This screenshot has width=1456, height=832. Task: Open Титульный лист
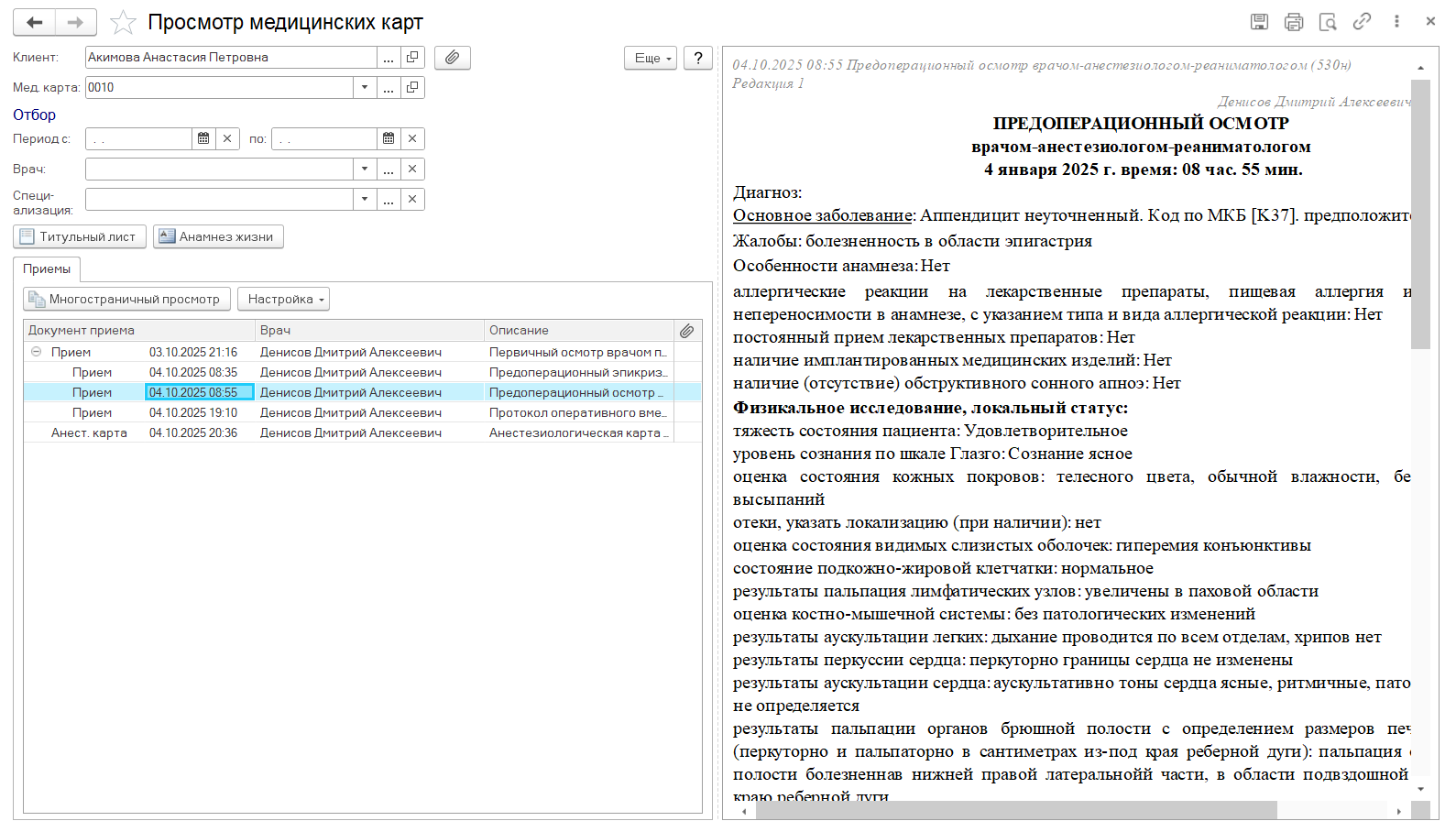pyautogui.click(x=80, y=236)
